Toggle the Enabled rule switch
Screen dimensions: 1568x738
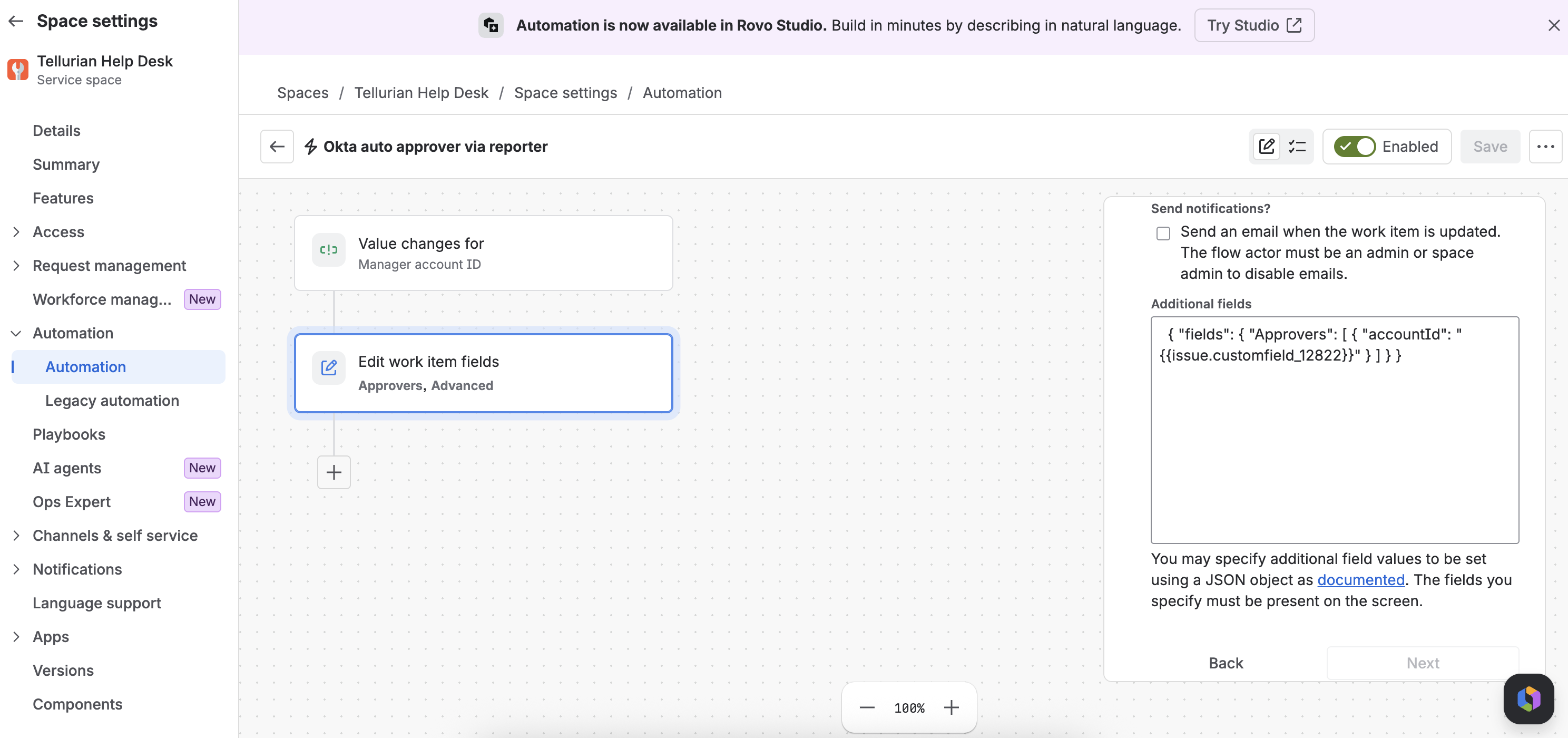tap(1354, 147)
